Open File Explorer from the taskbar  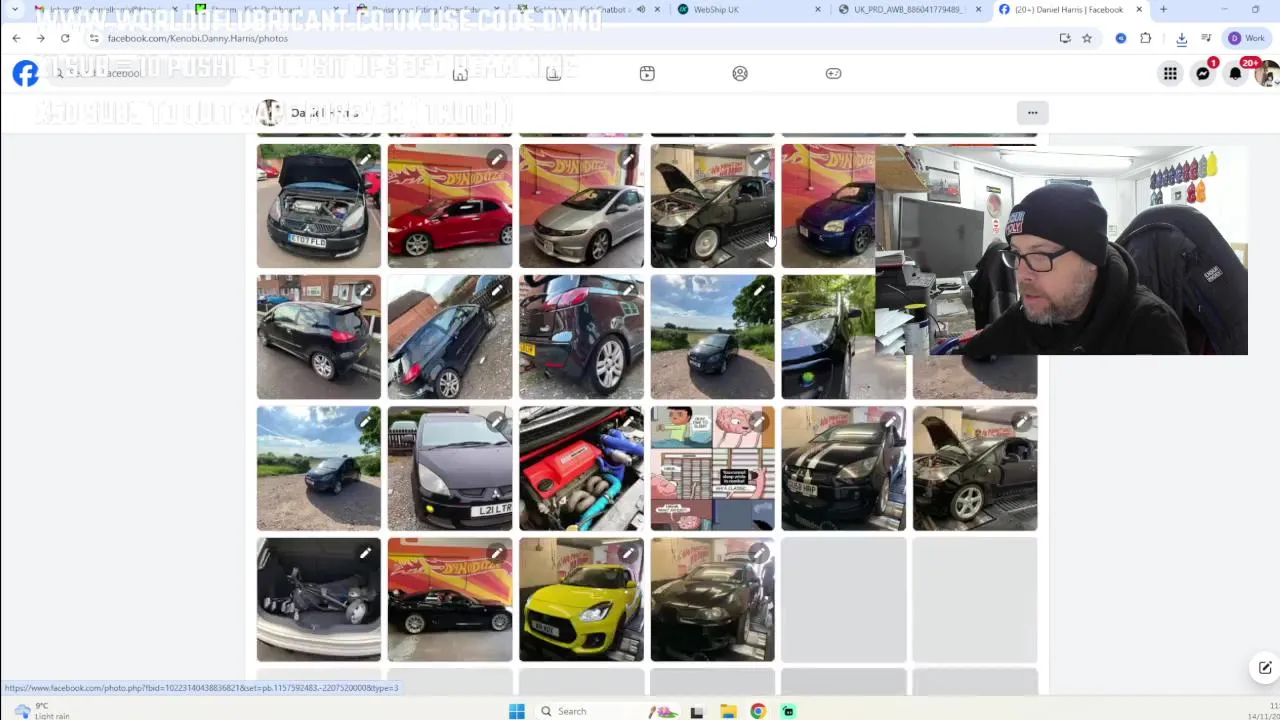728,711
